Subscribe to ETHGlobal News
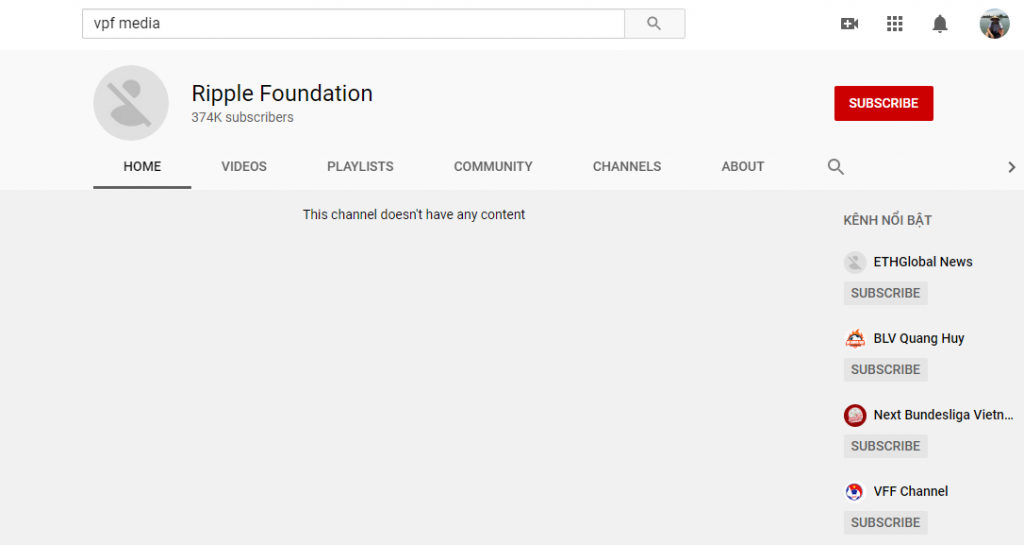The image size is (1024, 545). (886, 293)
